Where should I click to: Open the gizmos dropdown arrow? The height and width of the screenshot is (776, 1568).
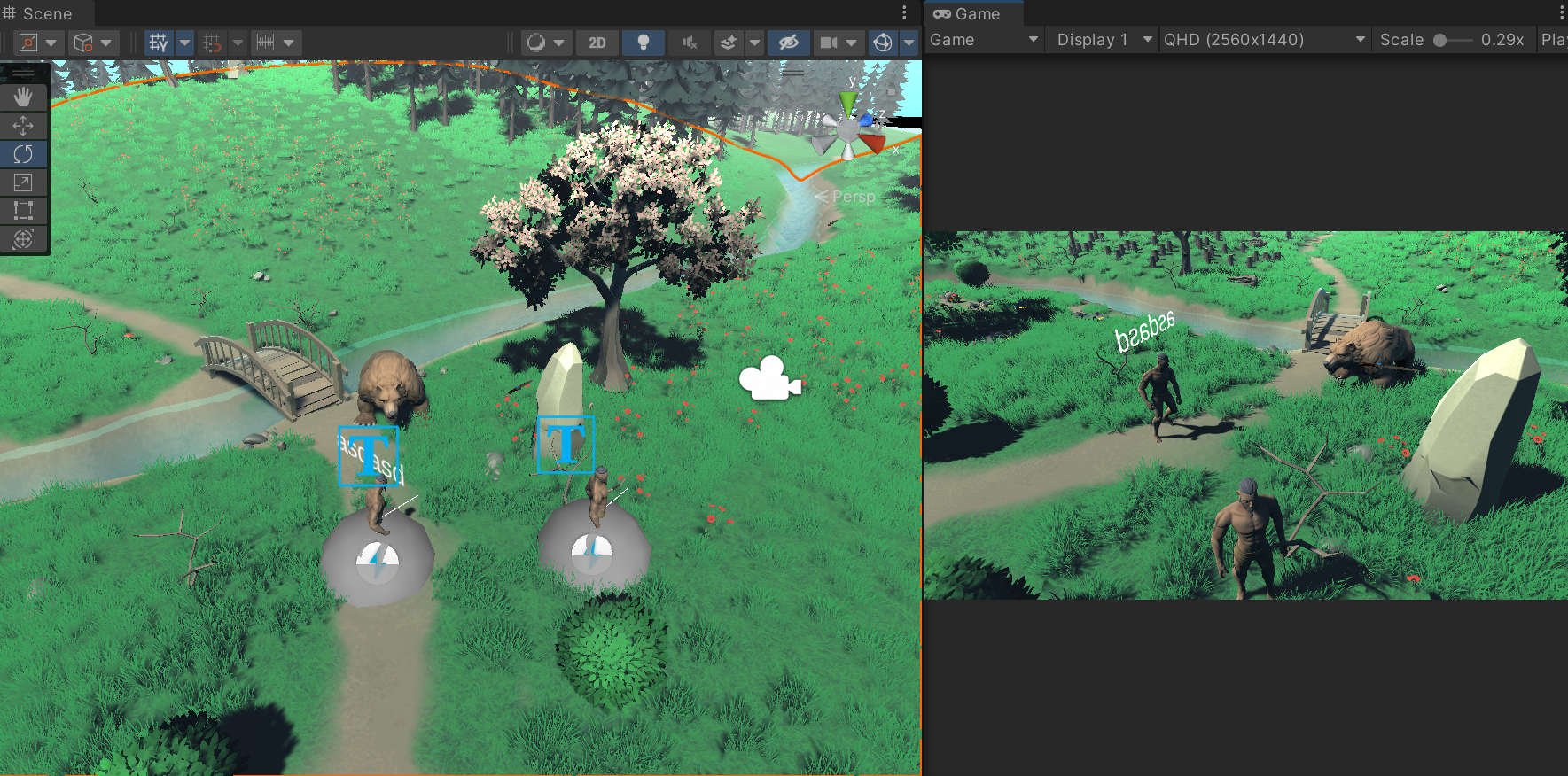tap(909, 43)
